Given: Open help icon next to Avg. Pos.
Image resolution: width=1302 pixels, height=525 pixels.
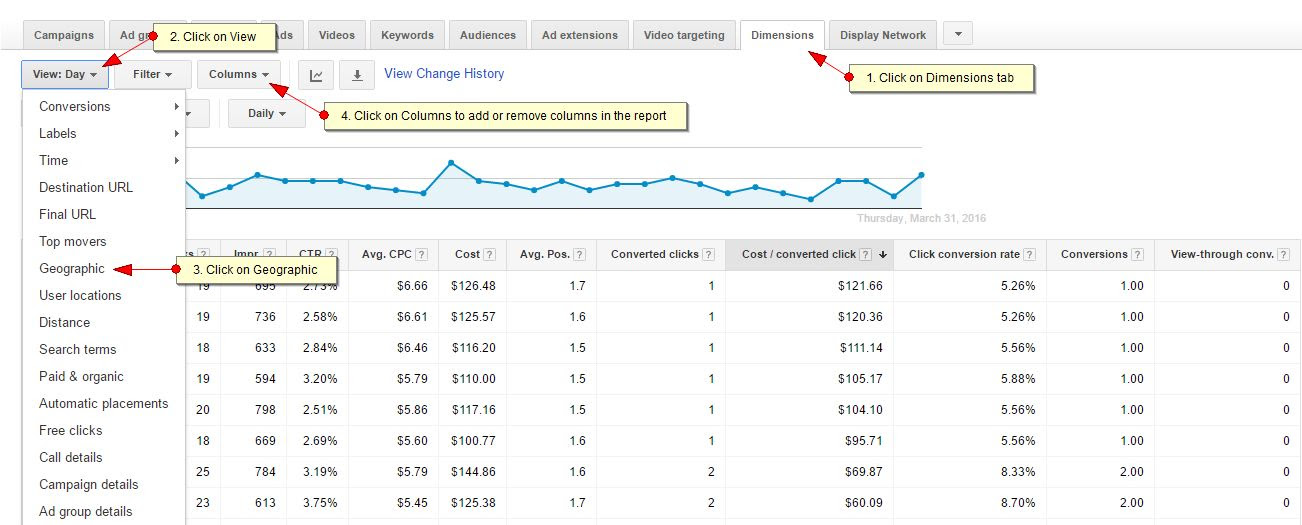Looking at the screenshot, I should 580,254.
